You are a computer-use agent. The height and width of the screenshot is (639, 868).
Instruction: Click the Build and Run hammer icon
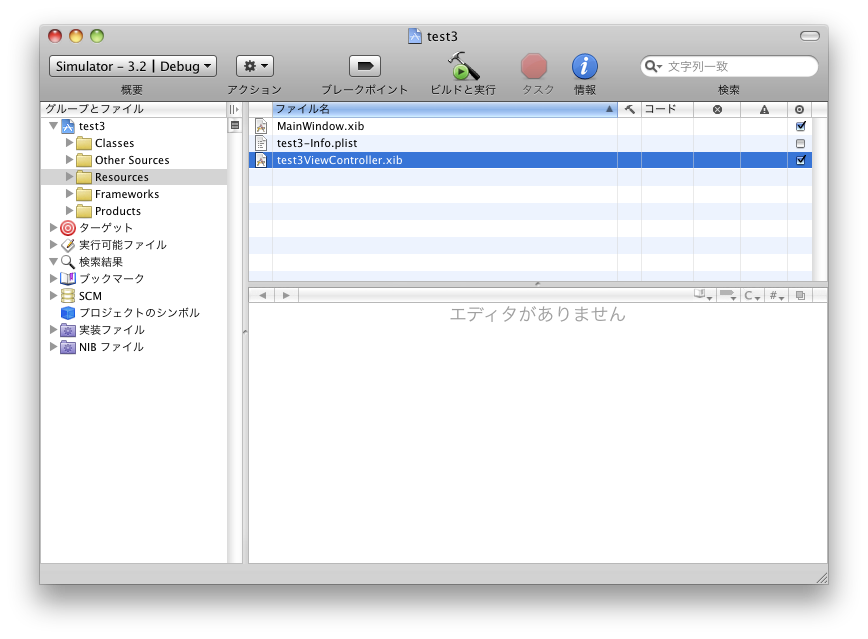coord(462,66)
